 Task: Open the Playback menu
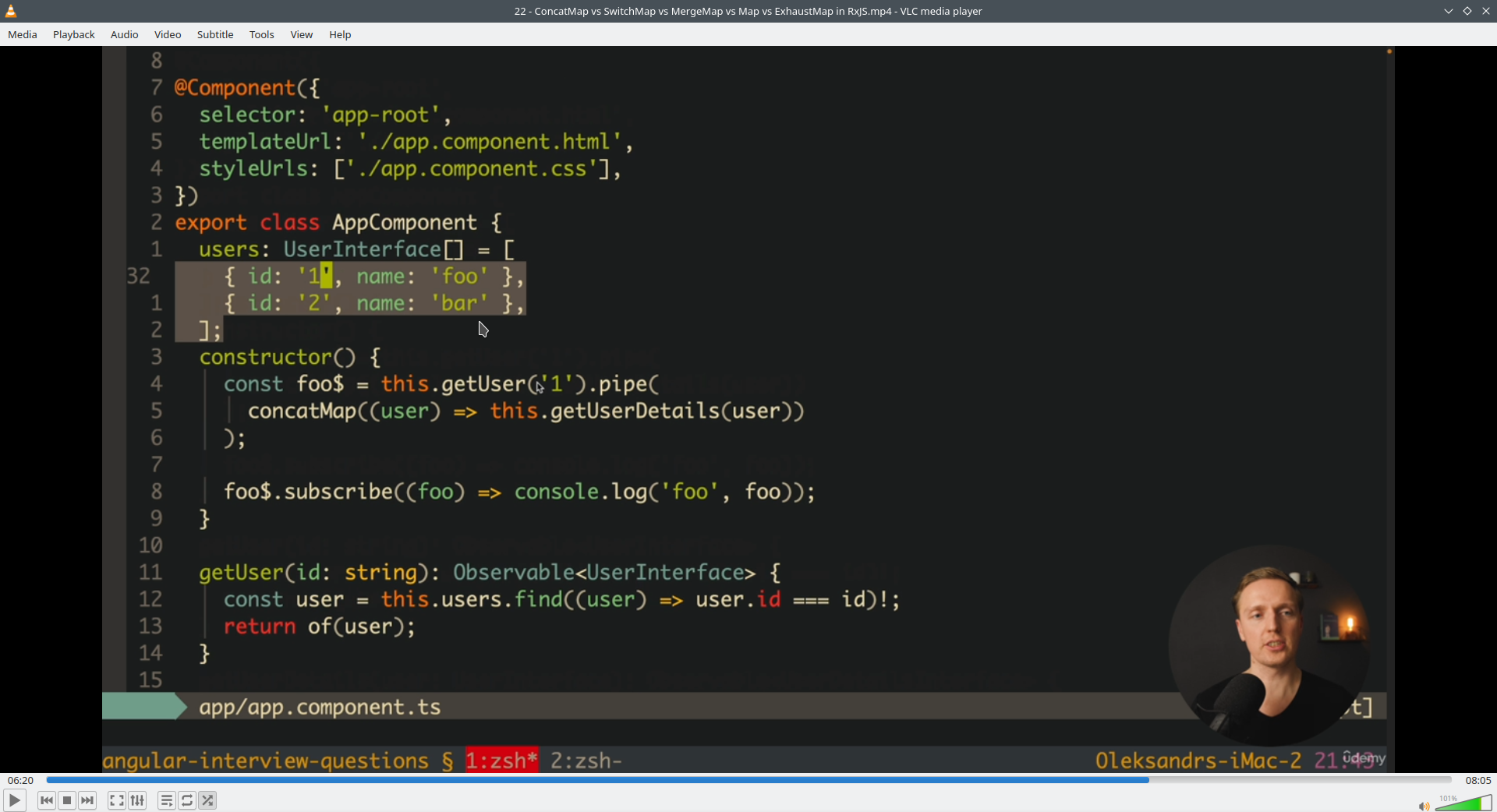coord(74,34)
